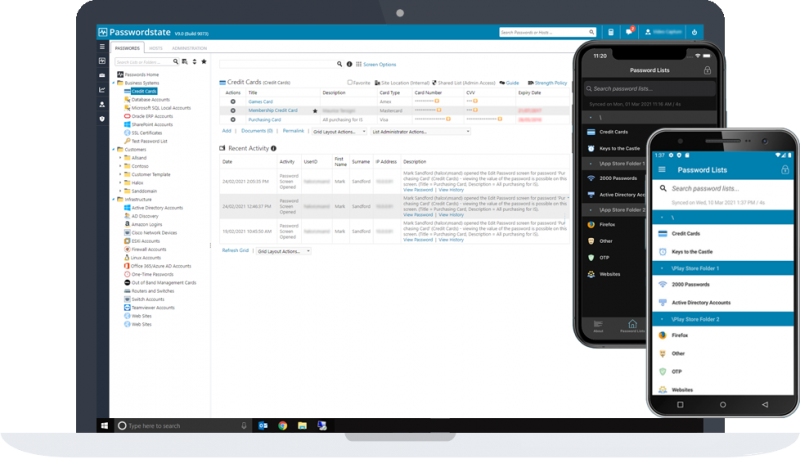Click the Strength Policy link

click(x=551, y=83)
